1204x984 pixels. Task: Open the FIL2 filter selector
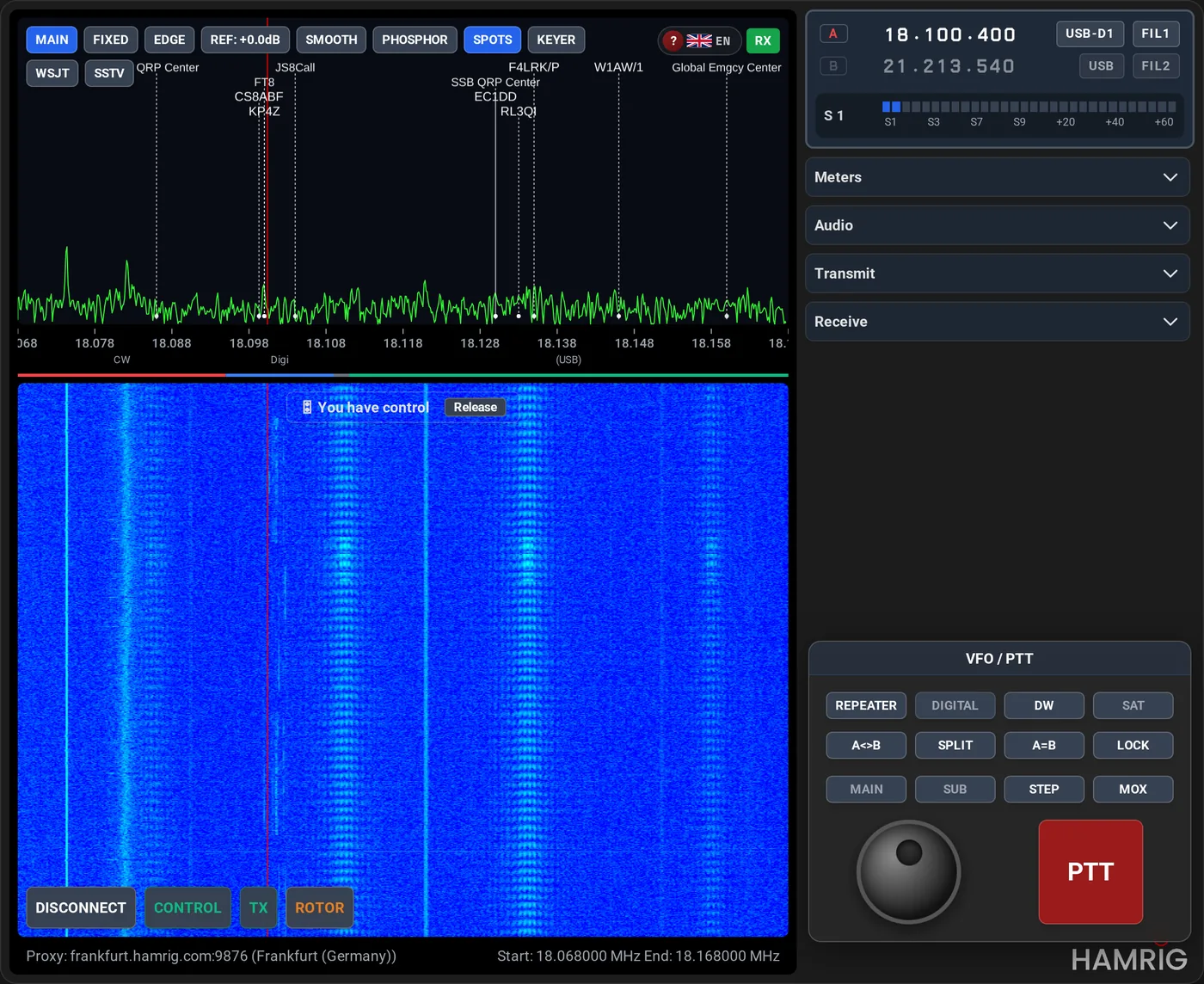point(1155,65)
